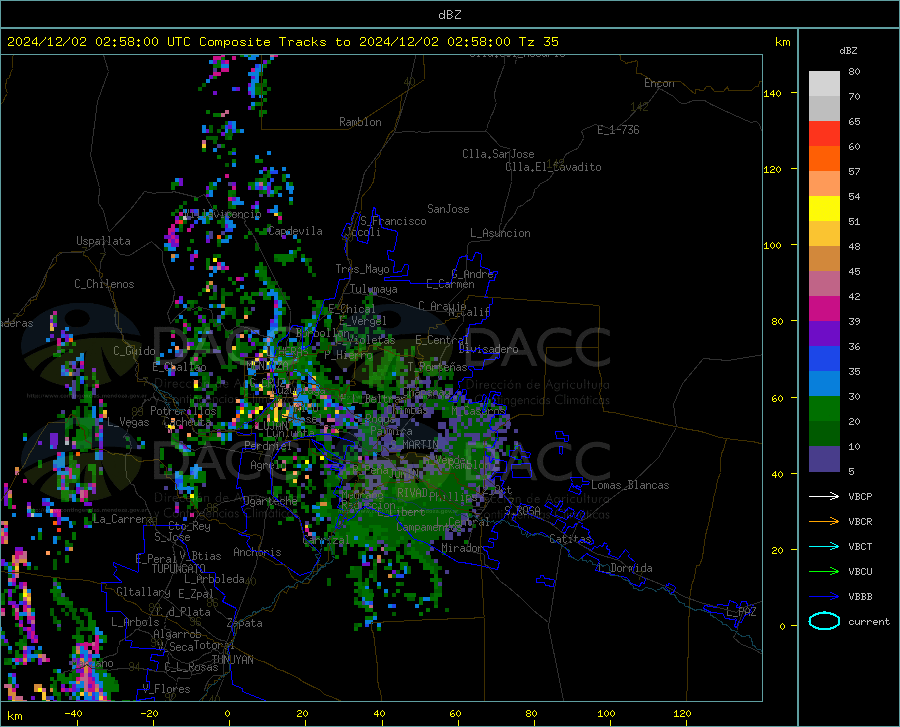The width and height of the screenshot is (900, 727).
Task: Click the cyan 'current' ellipse legend symbol
Action: (824, 621)
